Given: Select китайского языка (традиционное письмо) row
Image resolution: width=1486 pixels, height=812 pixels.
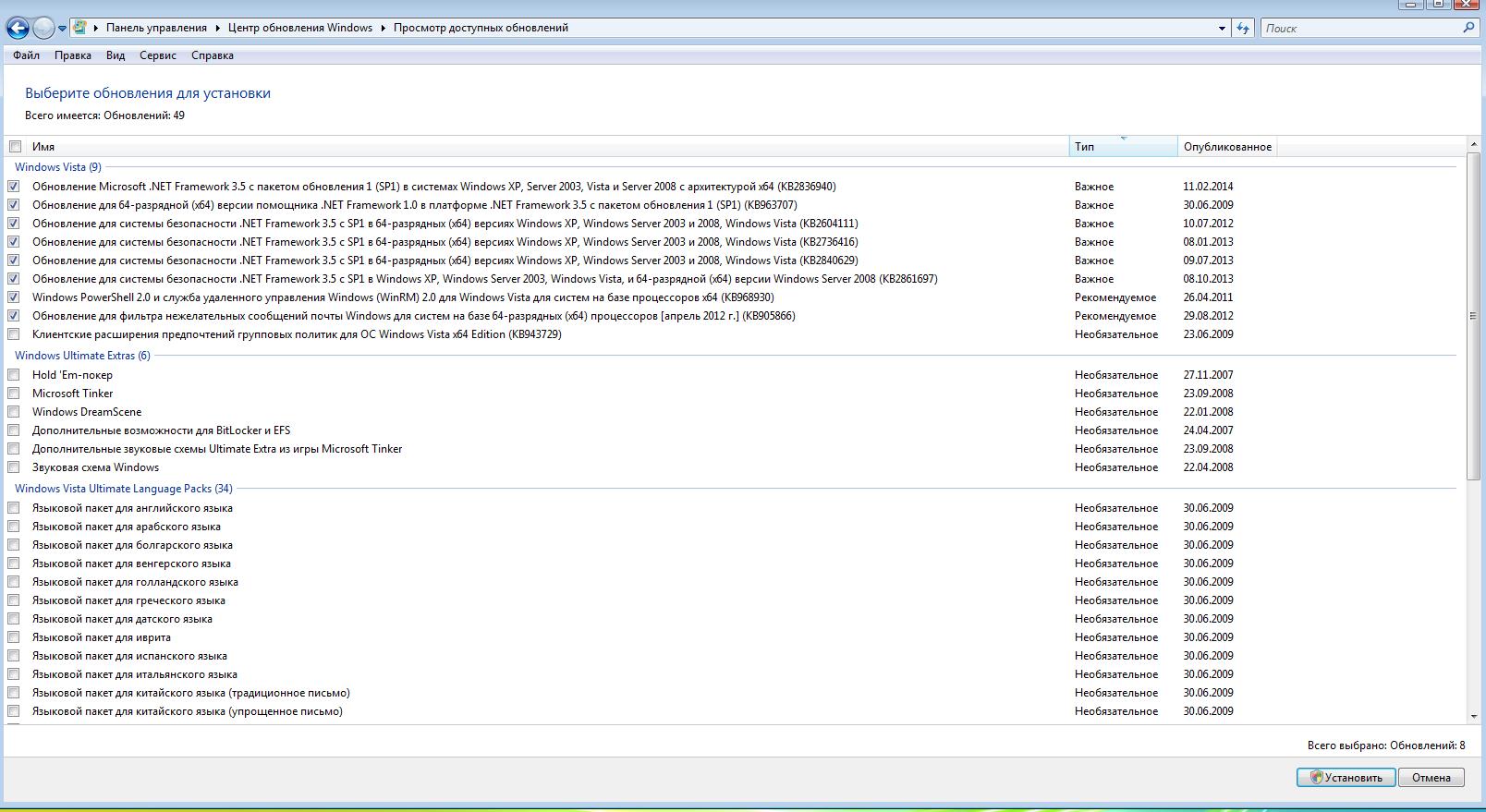Looking at the screenshot, I should 191,693.
